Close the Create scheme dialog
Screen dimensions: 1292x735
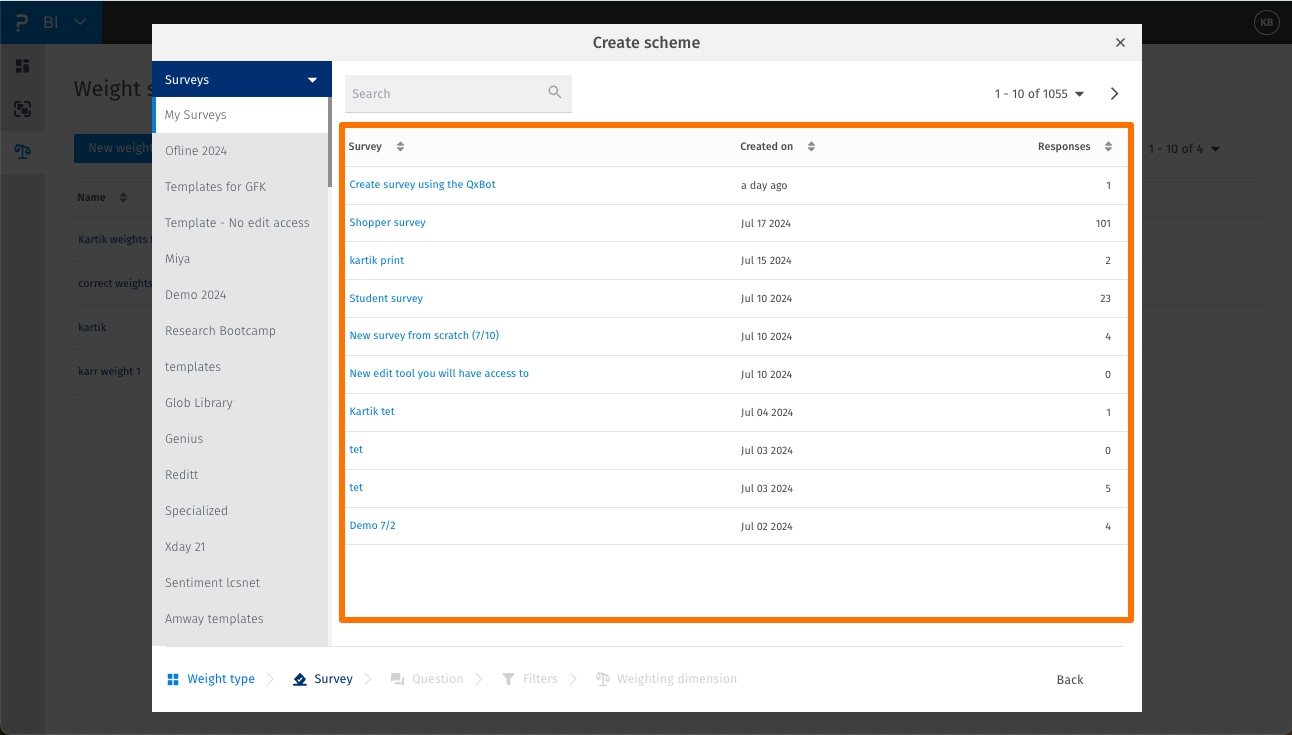tap(1120, 43)
